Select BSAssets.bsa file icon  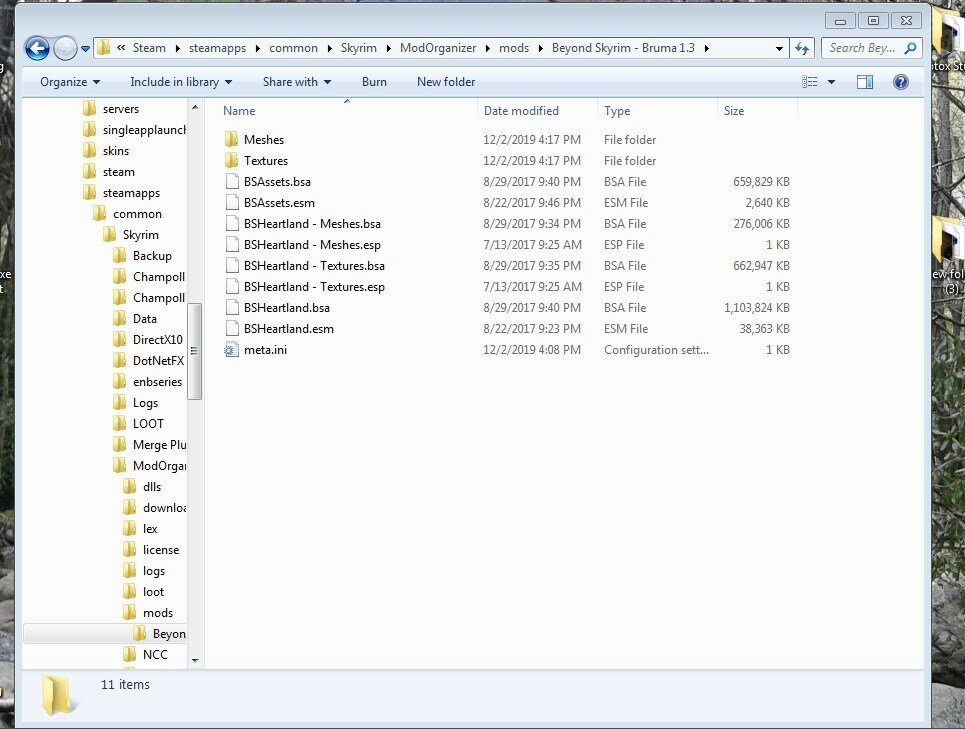(231, 182)
